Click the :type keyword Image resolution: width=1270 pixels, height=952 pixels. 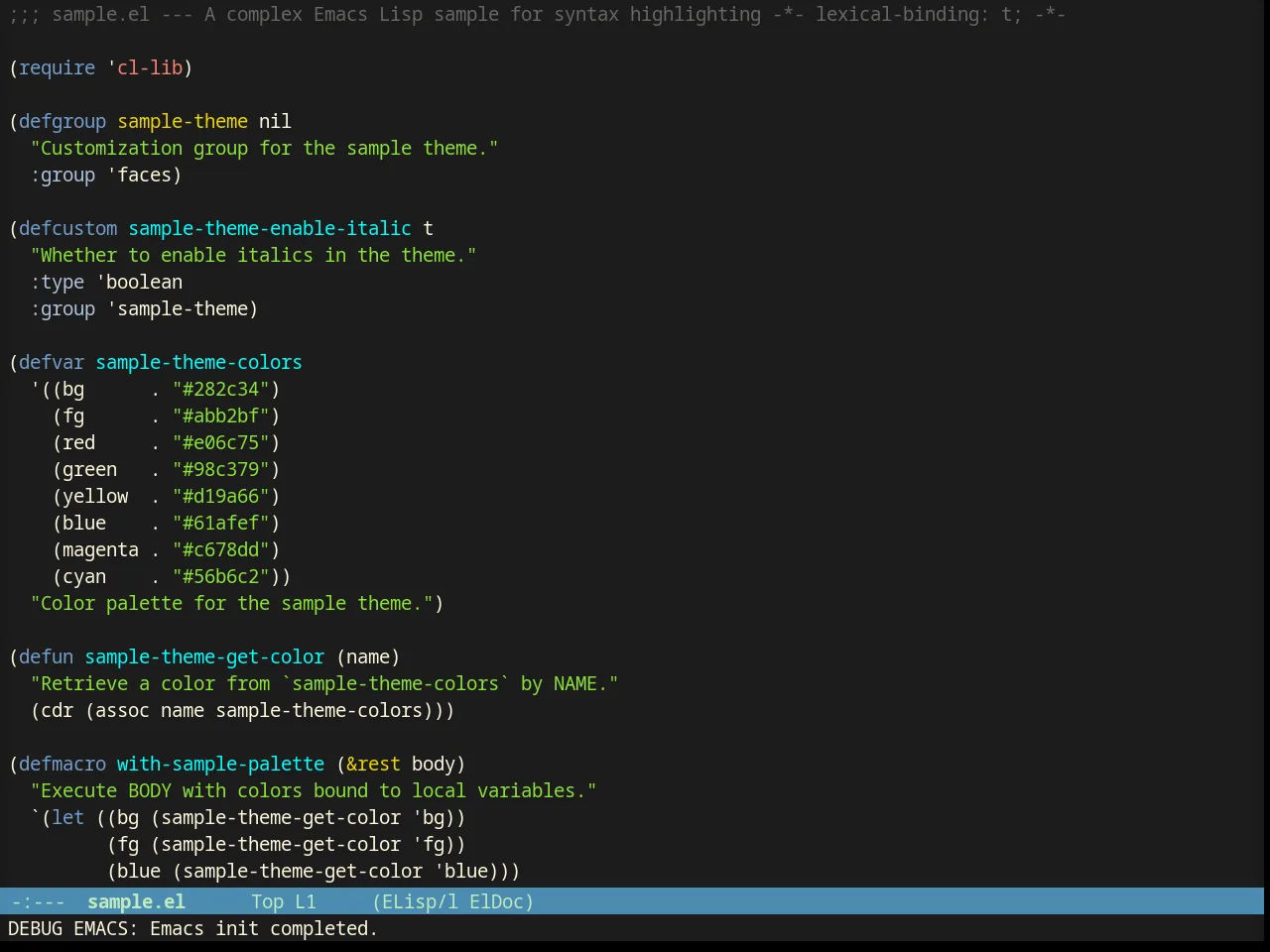tap(58, 282)
